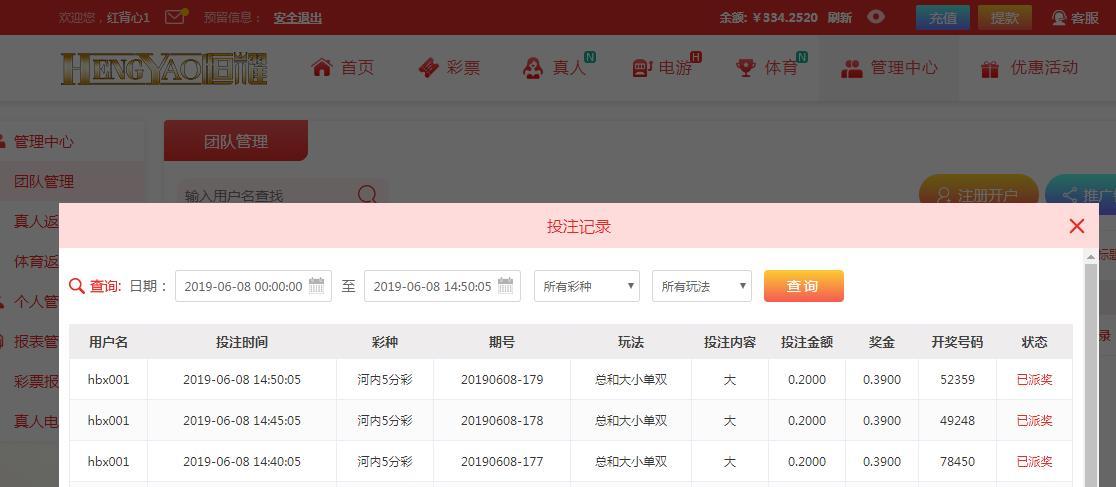Click the gift icon for 优惠活动
The image size is (1116, 487).
pos(990,68)
